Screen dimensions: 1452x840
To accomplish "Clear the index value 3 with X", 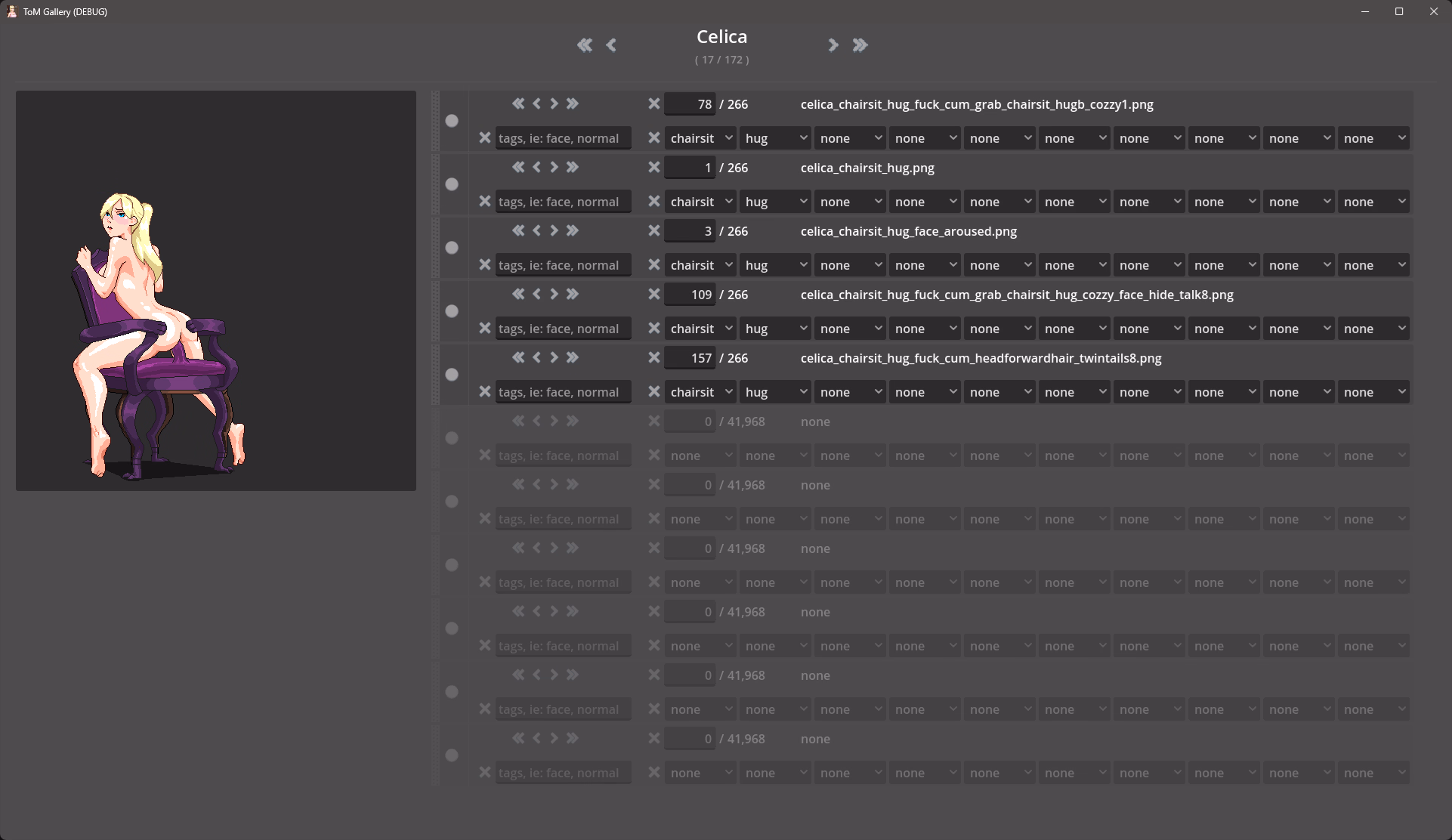I will (654, 230).
